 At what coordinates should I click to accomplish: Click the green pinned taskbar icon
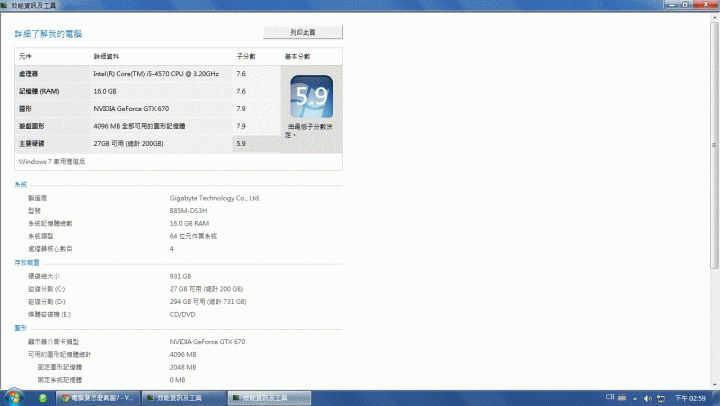point(43,398)
